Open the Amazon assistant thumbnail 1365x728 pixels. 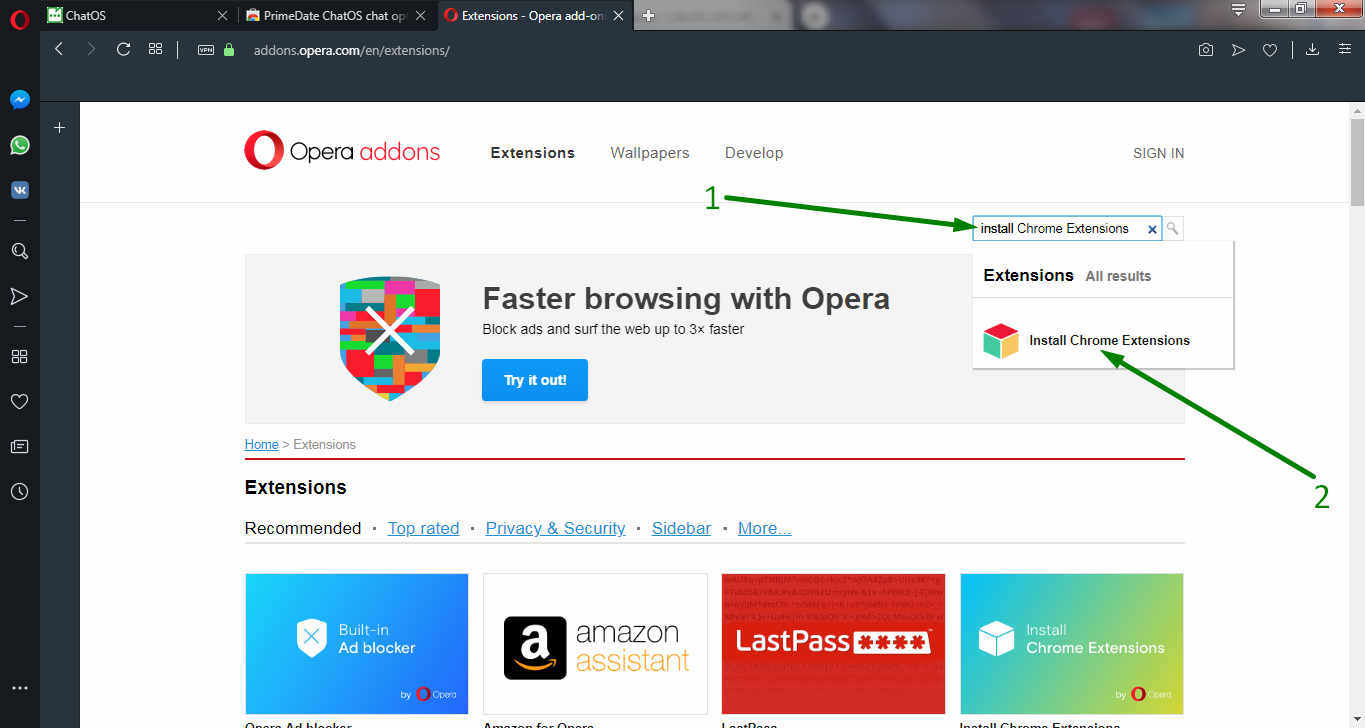tap(595, 643)
